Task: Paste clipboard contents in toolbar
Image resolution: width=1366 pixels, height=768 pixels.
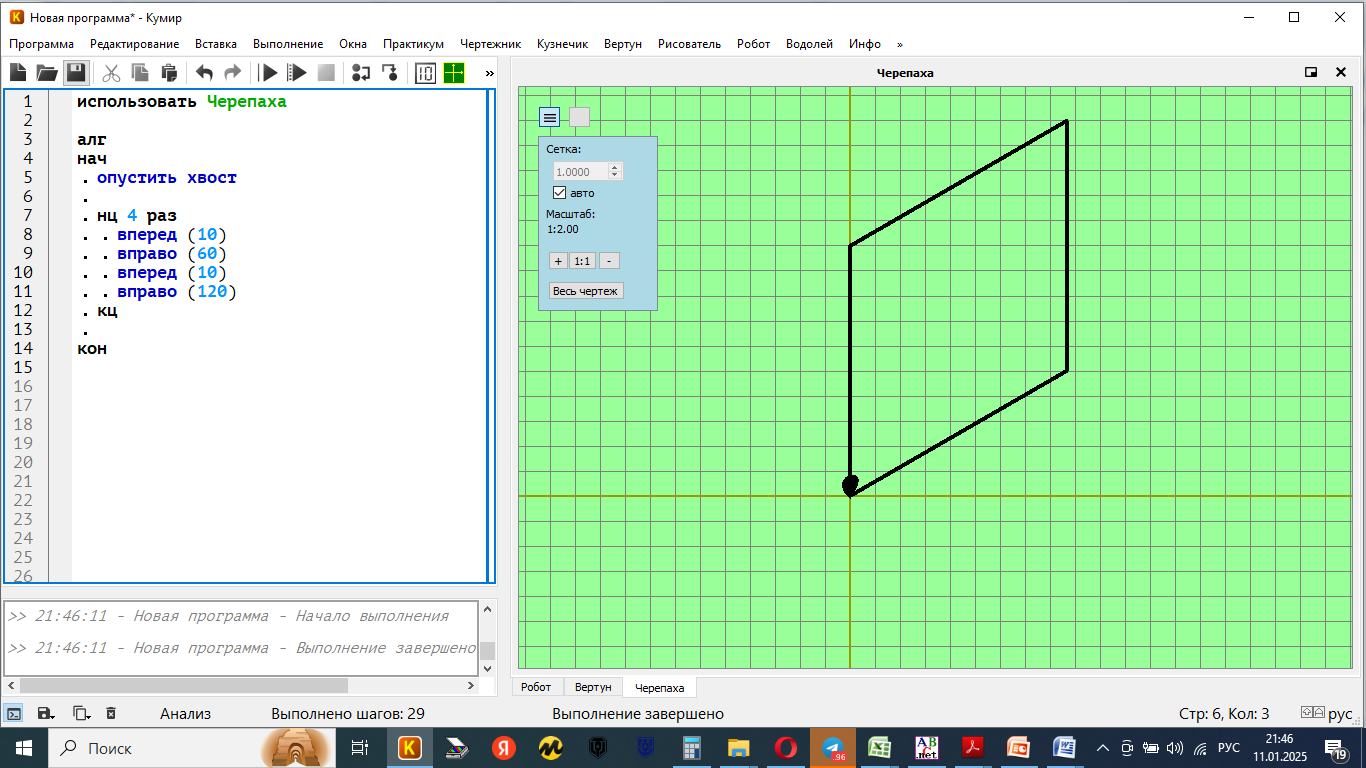Action: (169, 73)
